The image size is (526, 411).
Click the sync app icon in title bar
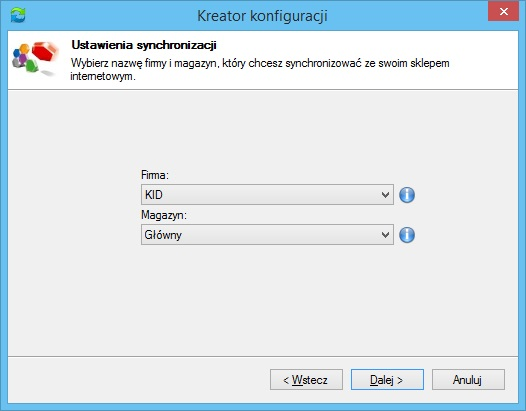tap(18, 15)
